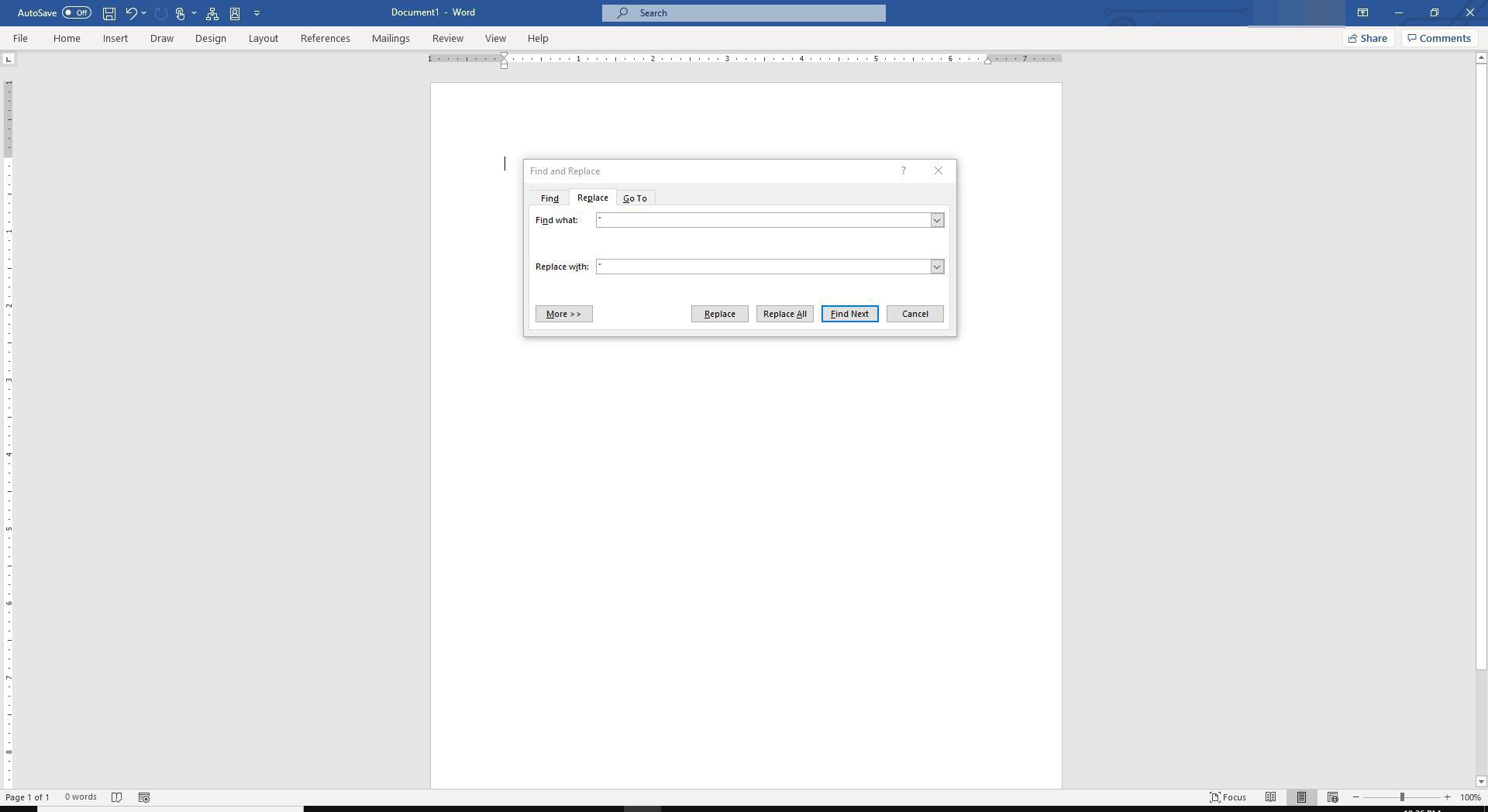1488x812 pixels.
Task: Open Customize Quick Access Toolbar menu
Action: point(257,13)
